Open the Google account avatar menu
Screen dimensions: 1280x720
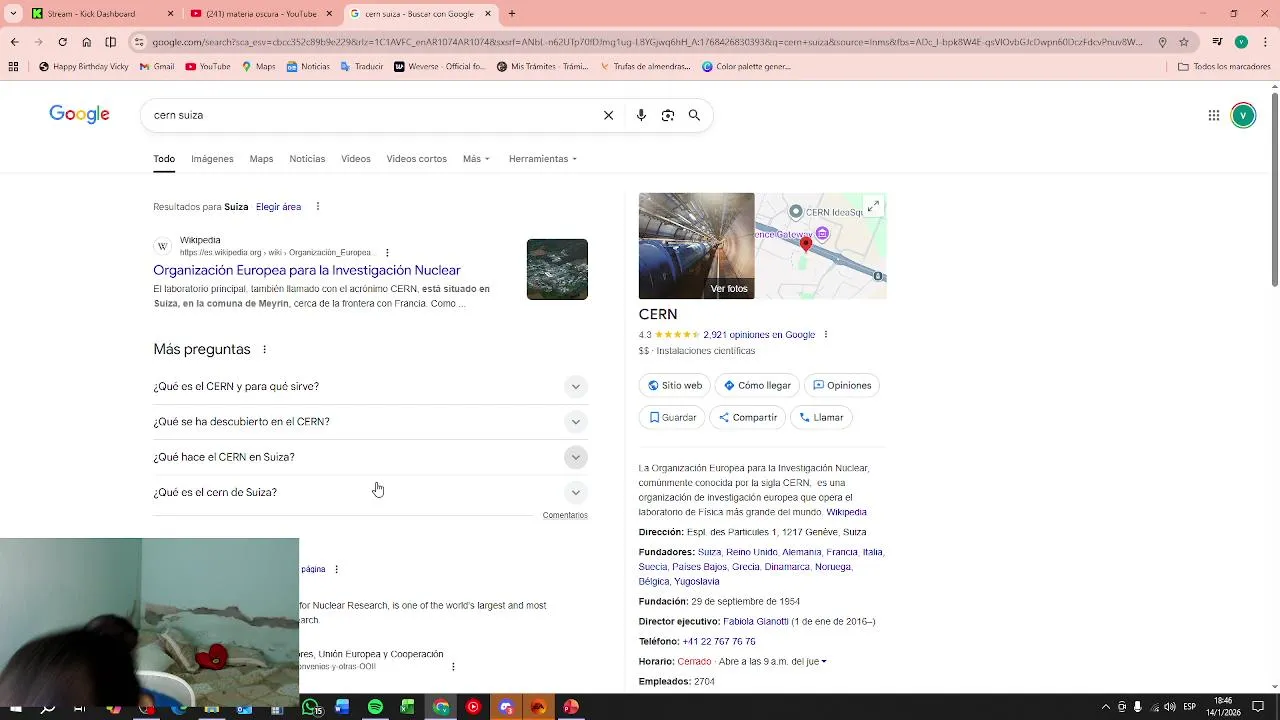click(1243, 115)
